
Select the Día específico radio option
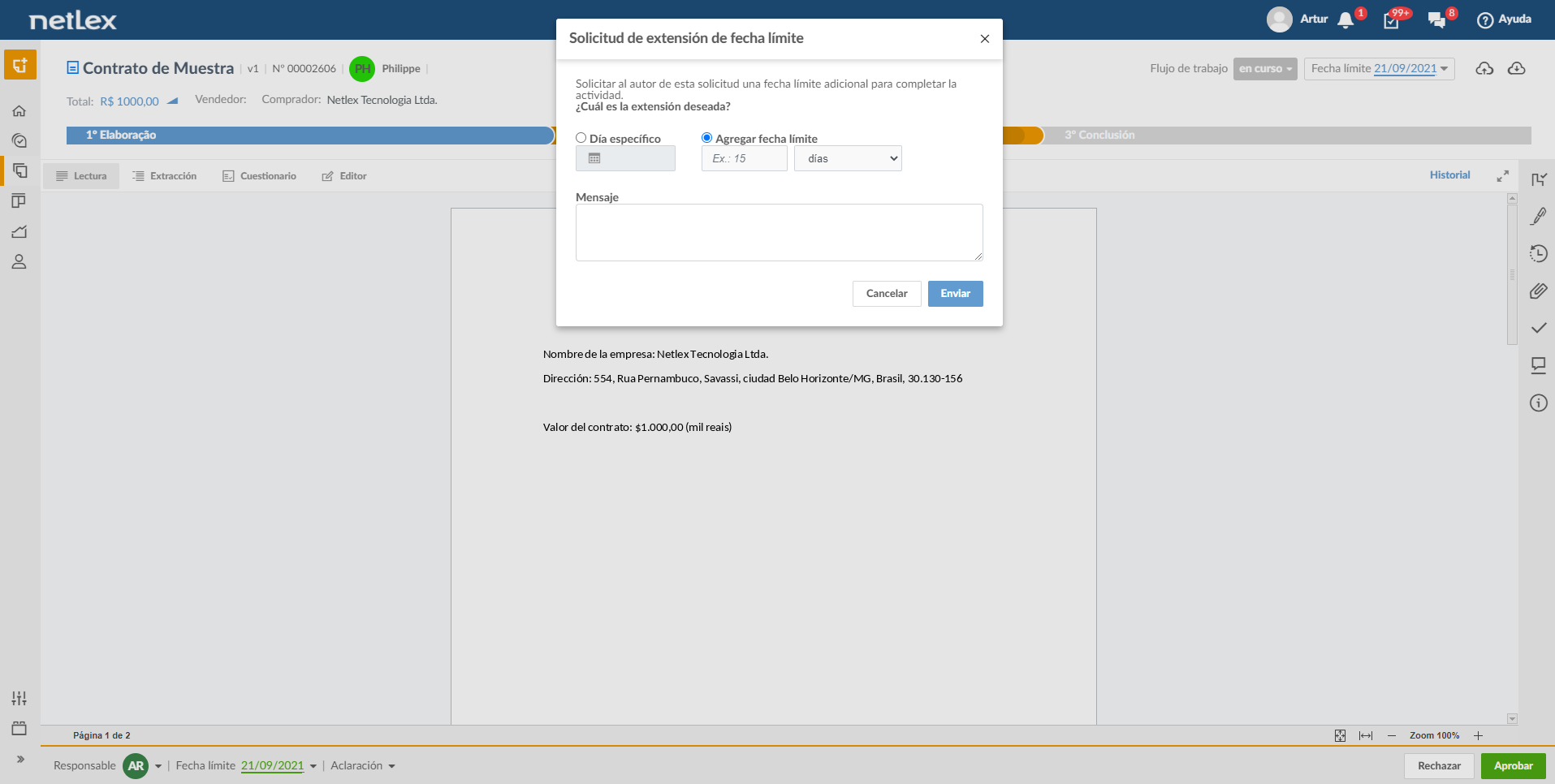(581, 138)
